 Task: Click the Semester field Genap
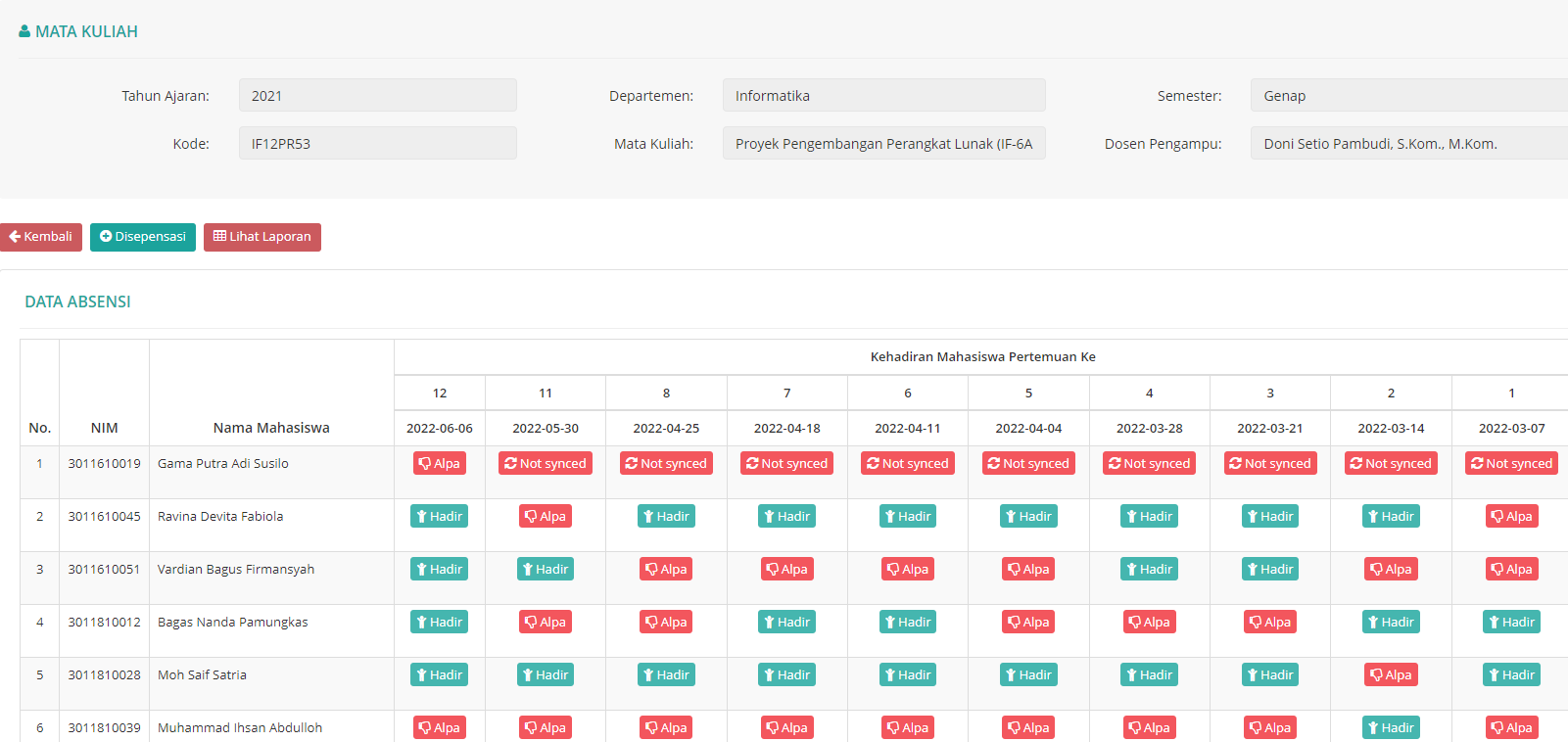(1409, 95)
